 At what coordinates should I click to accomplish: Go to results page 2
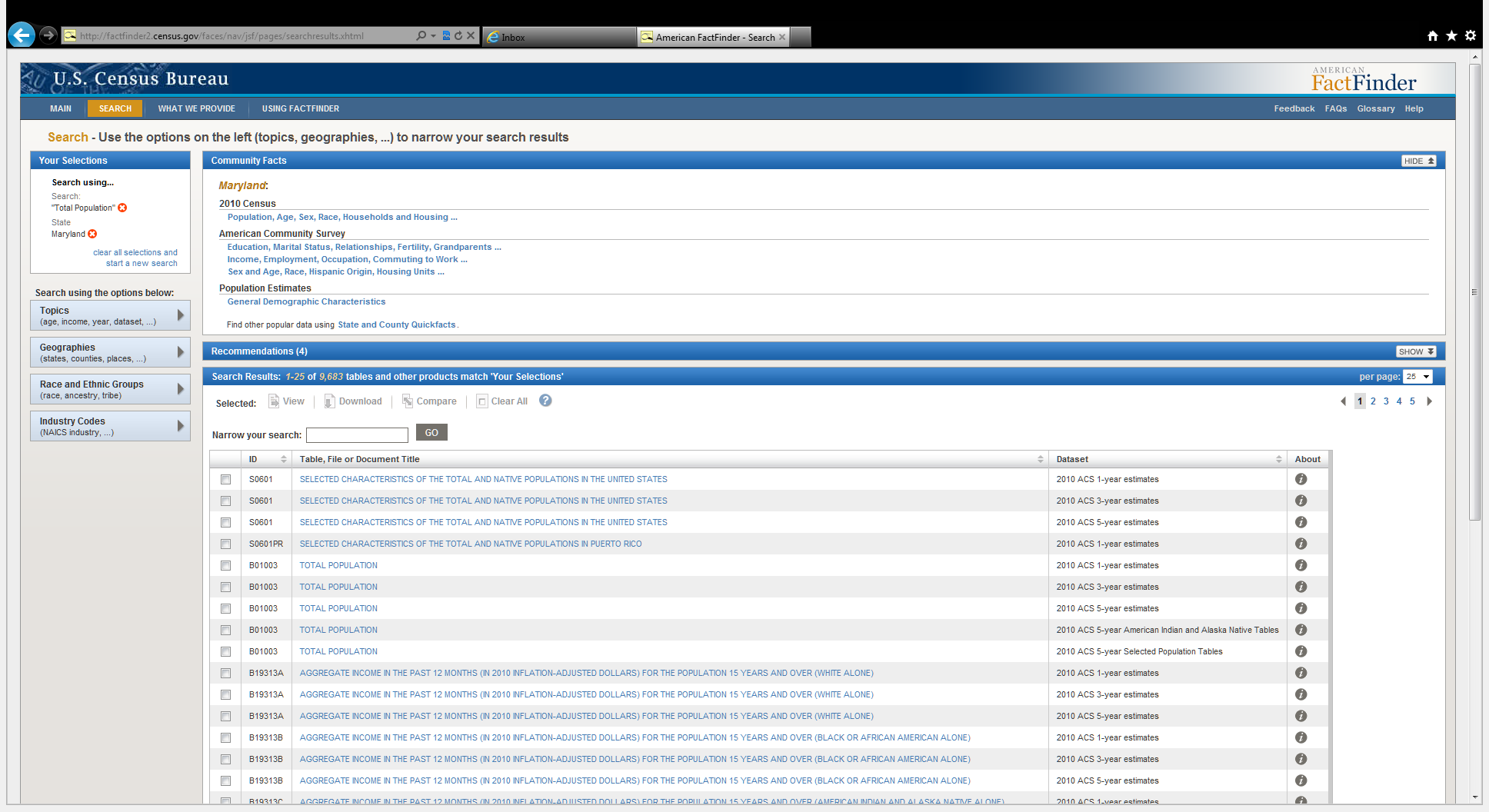(x=1373, y=401)
